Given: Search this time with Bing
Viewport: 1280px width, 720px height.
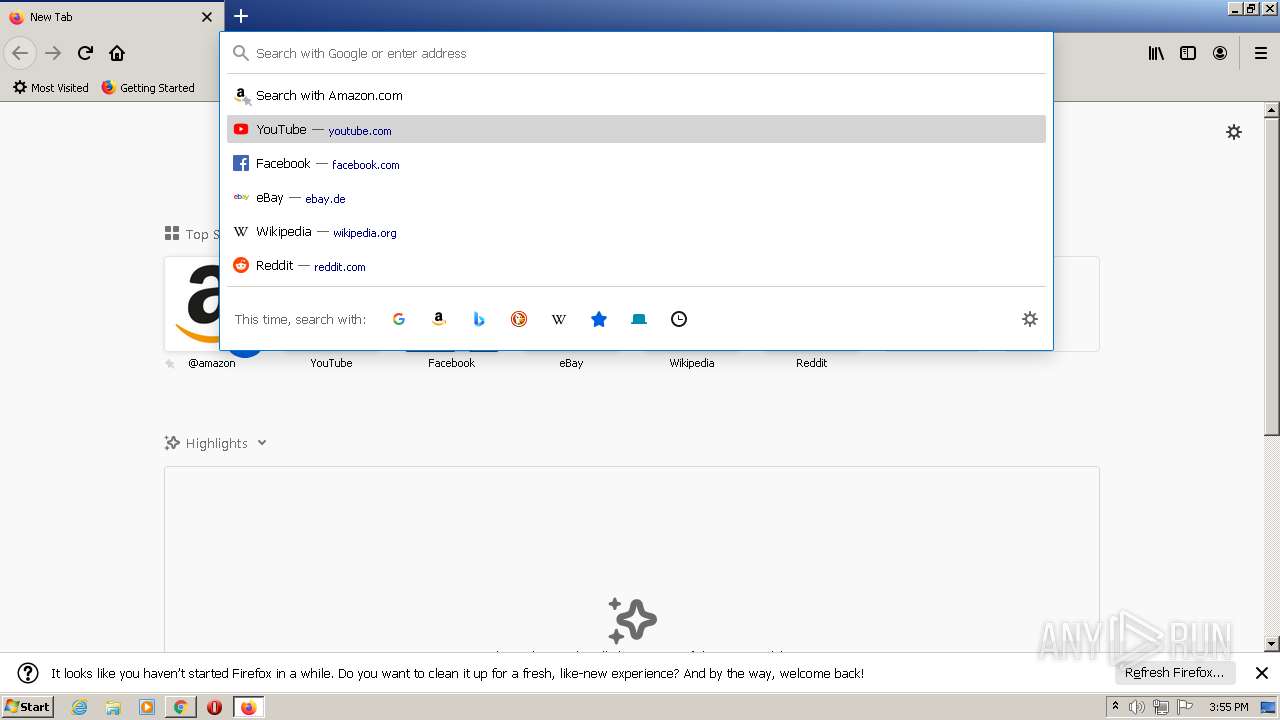Looking at the screenshot, I should (x=479, y=319).
